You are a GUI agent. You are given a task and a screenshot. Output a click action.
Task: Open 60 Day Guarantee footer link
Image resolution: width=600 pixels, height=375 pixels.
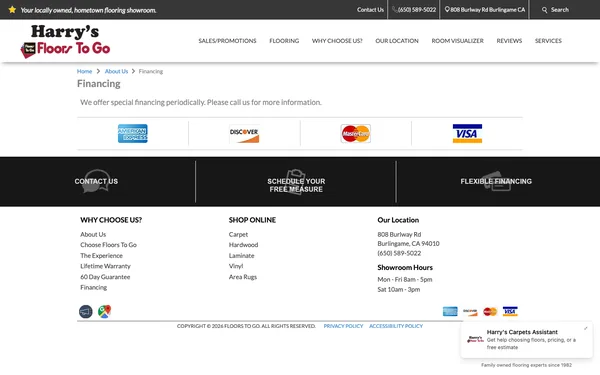pyautogui.click(x=105, y=277)
